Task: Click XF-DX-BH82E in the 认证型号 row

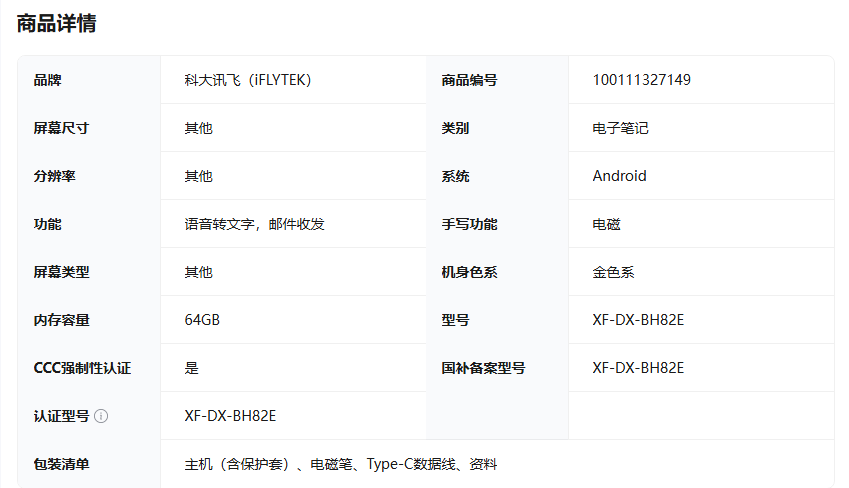Action: 230,416
